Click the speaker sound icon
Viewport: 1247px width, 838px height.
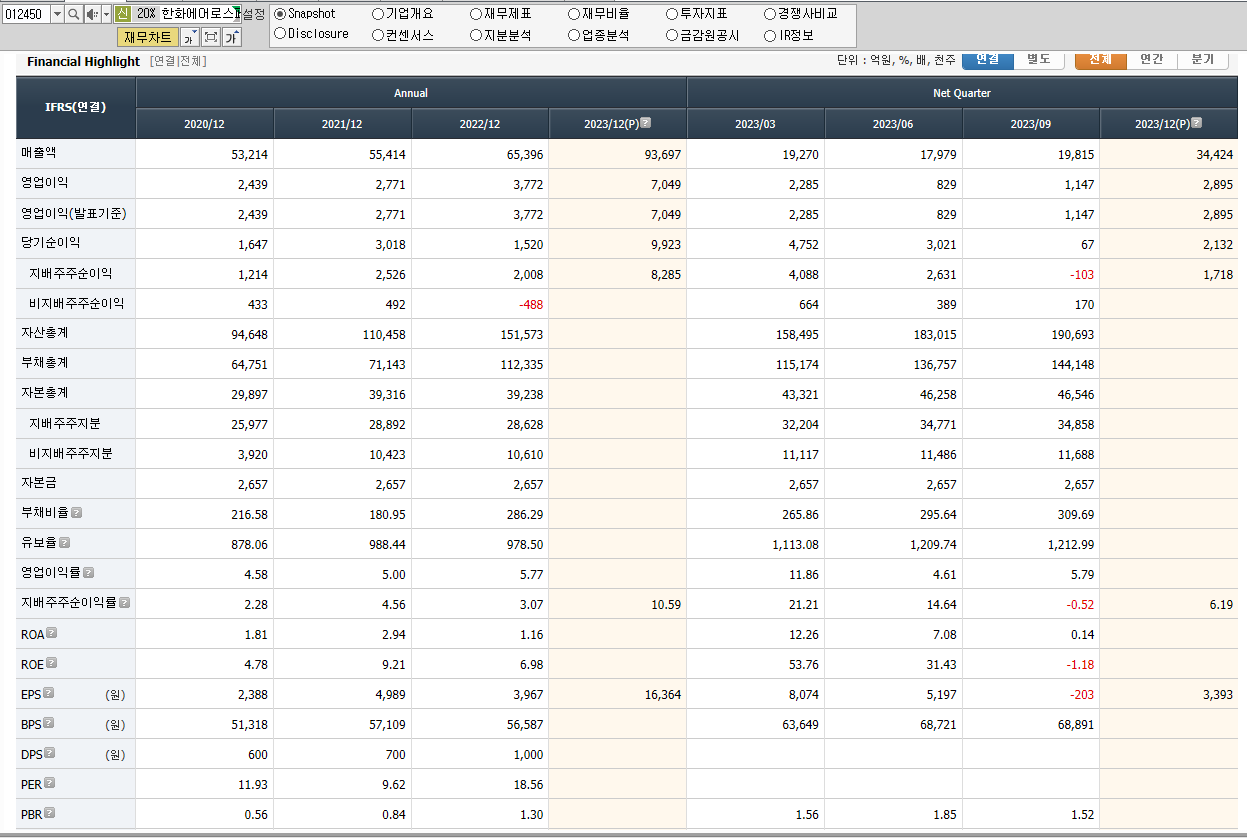pyautogui.click(x=91, y=14)
